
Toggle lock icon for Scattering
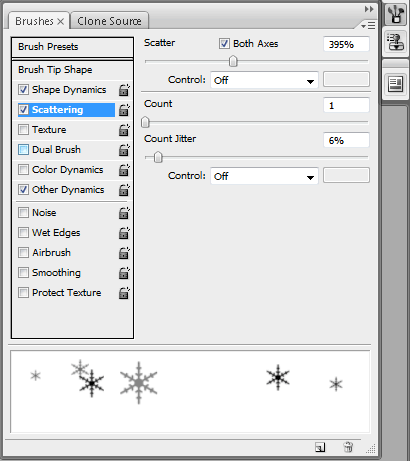click(x=124, y=110)
